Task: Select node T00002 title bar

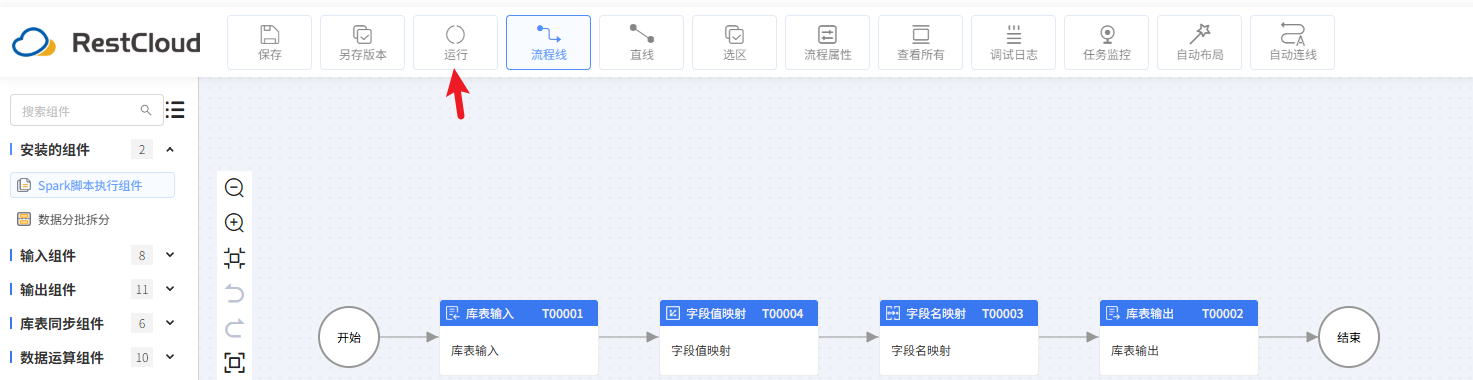Action: click(x=1179, y=313)
